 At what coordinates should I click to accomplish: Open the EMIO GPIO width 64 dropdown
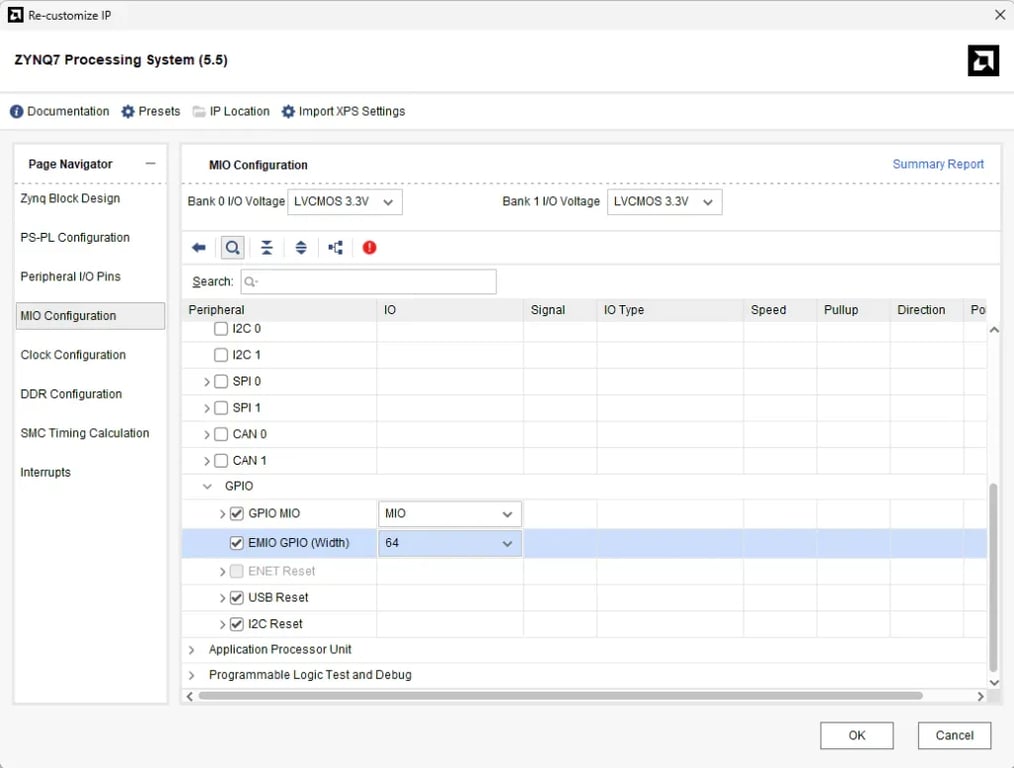pos(450,543)
